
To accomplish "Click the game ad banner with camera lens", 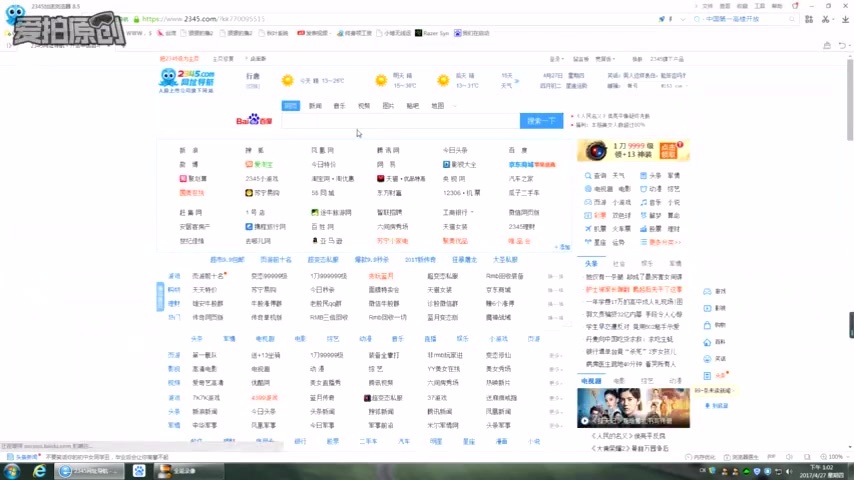I will pos(633,150).
